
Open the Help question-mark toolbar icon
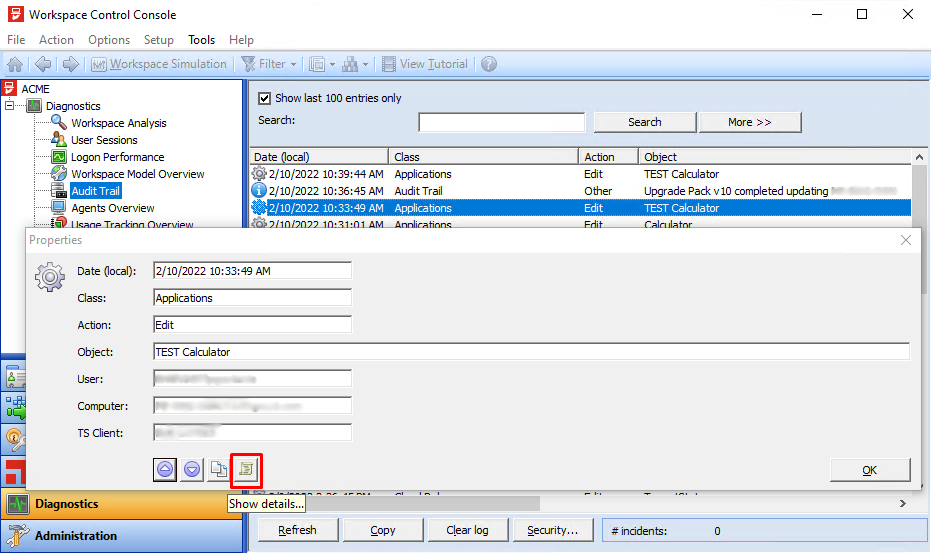pos(489,64)
